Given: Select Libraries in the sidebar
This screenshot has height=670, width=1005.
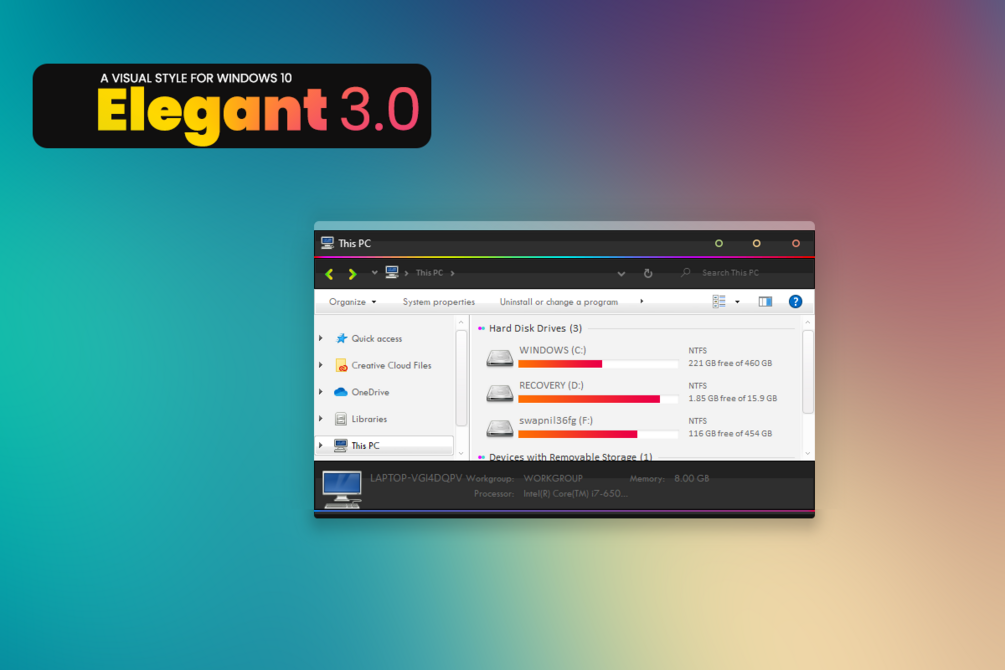Looking at the screenshot, I should pos(369,419).
